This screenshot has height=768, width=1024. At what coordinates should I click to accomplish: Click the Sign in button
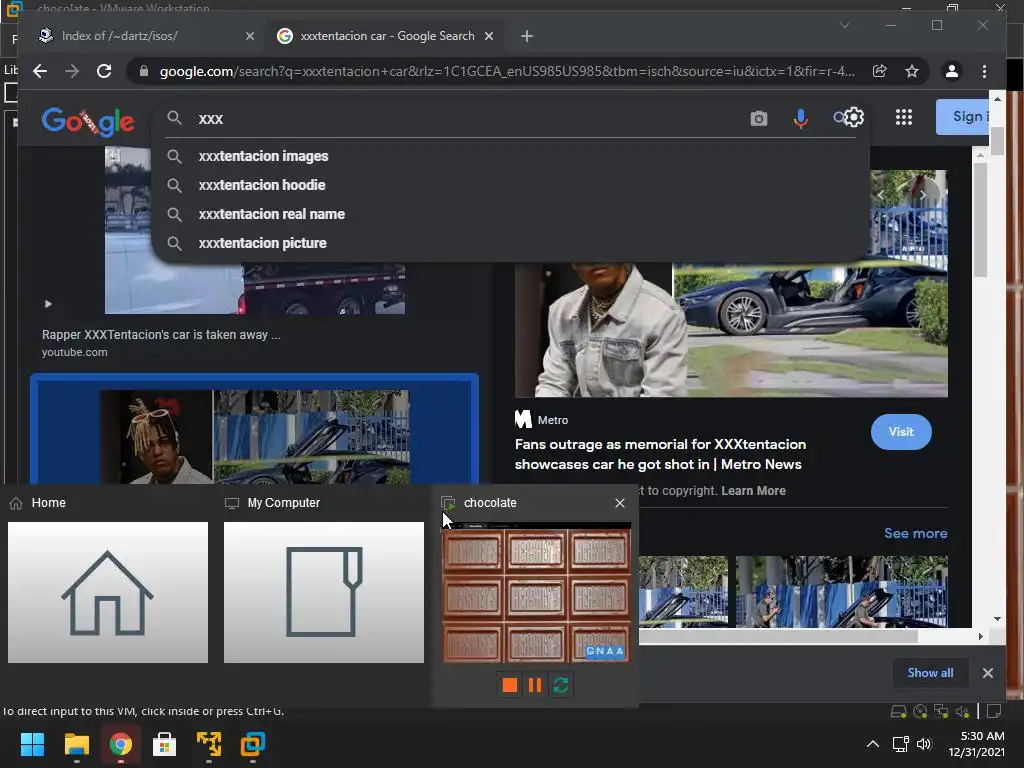point(963,117)
